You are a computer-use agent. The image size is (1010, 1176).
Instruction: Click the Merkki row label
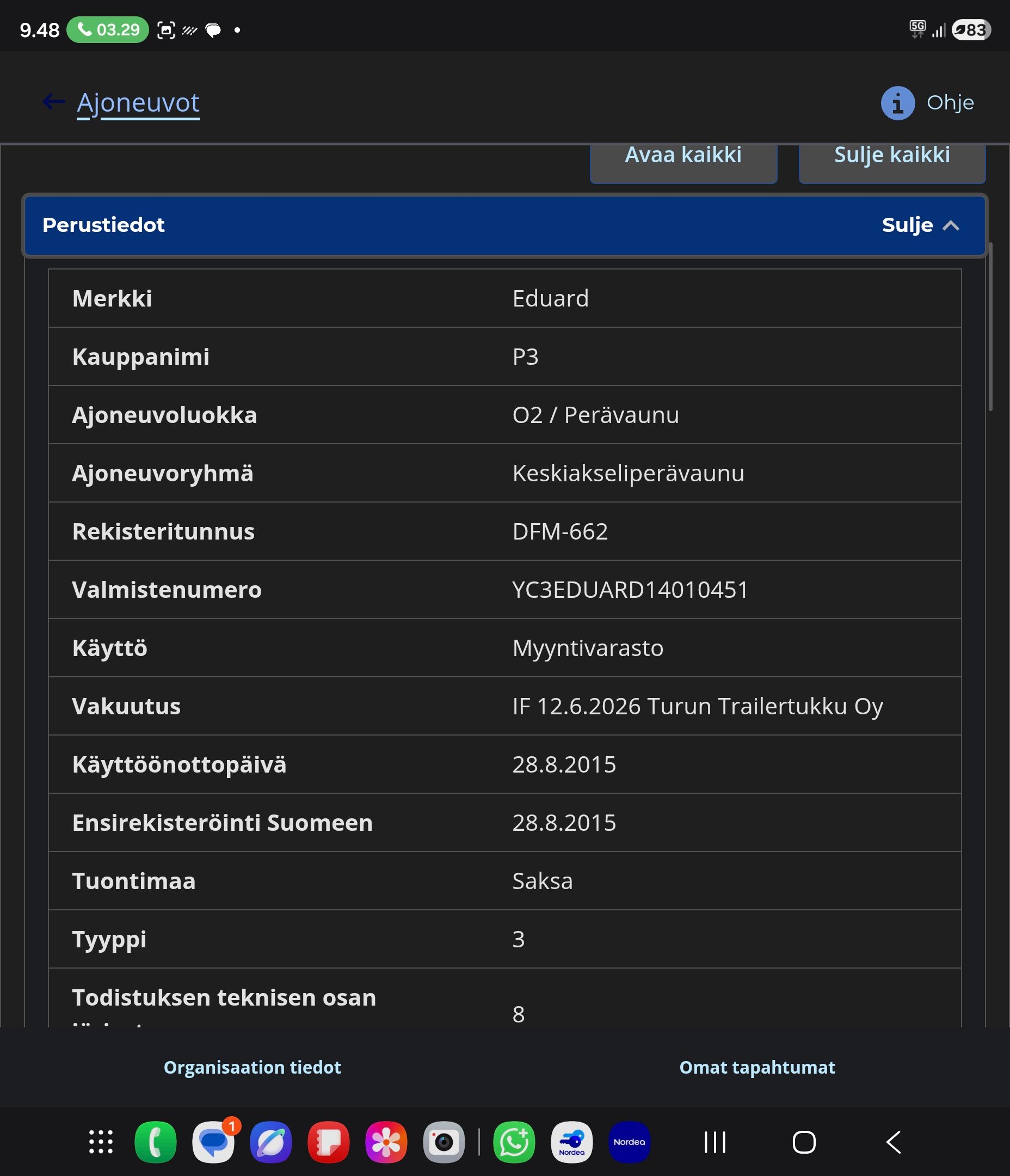(112, 298)
